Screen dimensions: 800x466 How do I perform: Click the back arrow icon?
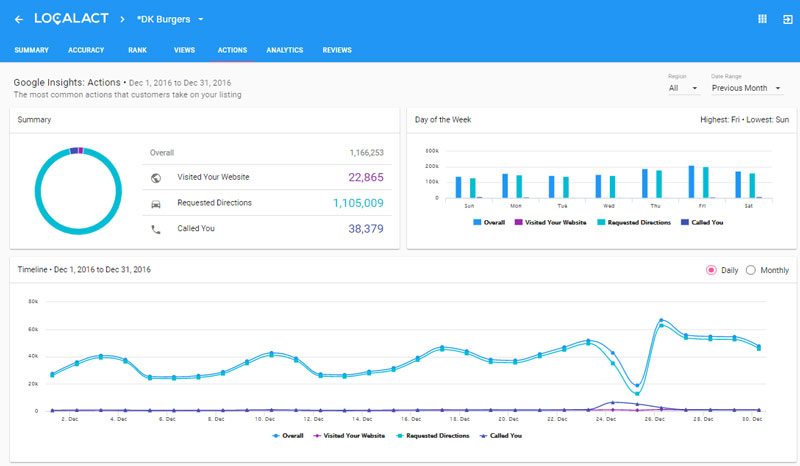[19, 19]
